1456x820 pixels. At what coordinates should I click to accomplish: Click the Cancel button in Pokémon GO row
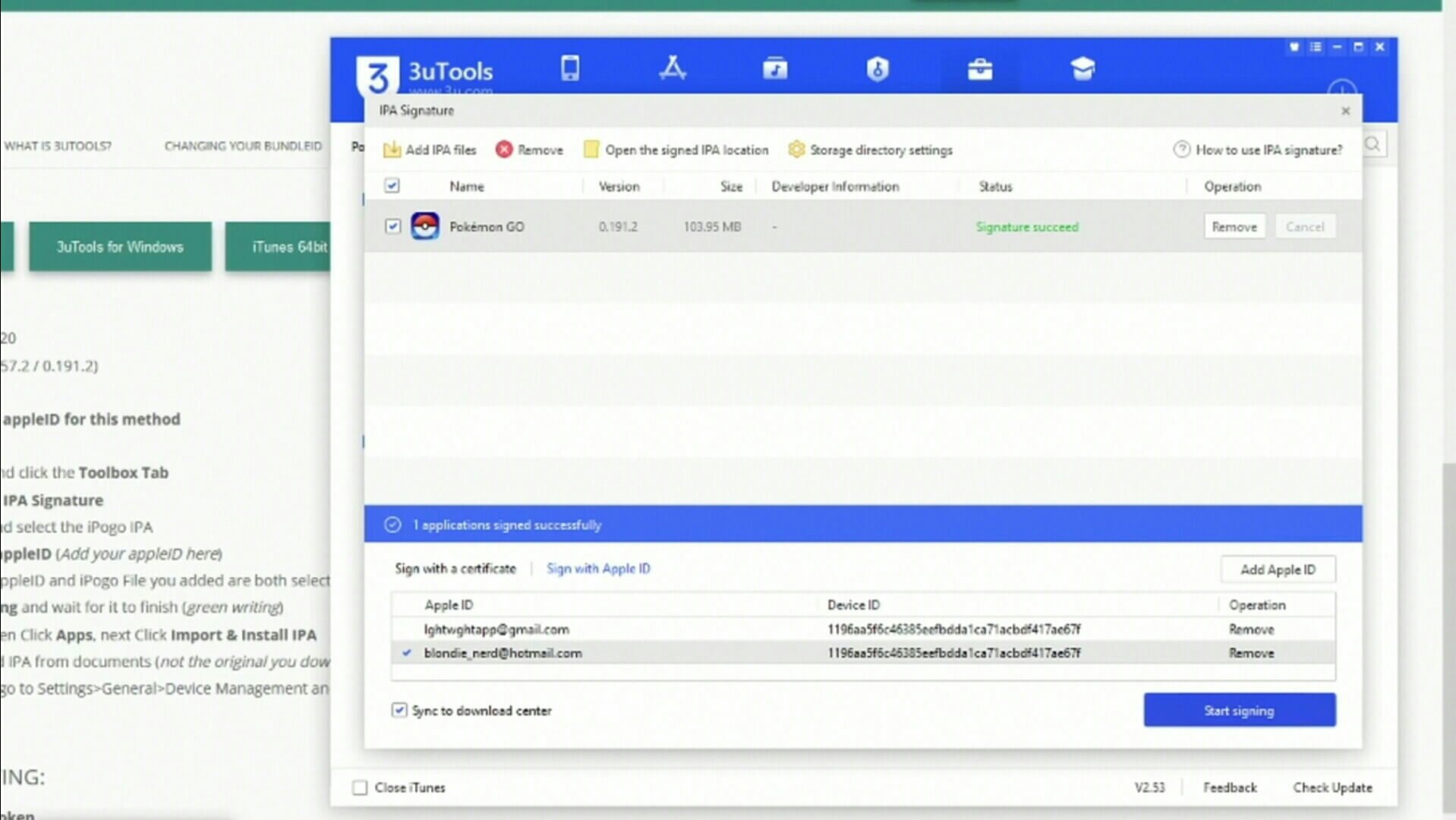pyautogui.click(x=1305, y=226)
